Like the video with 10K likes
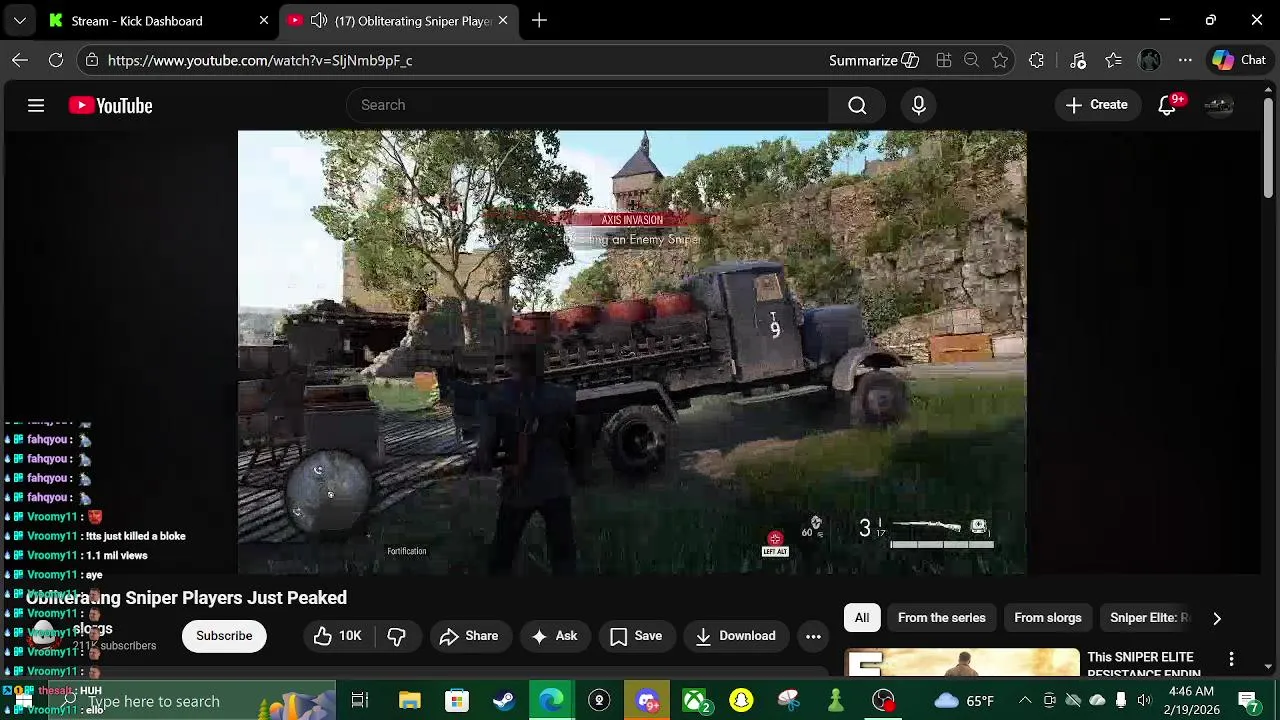The height and width of the screenshot is (720, 1280). (x=337, y=636)
